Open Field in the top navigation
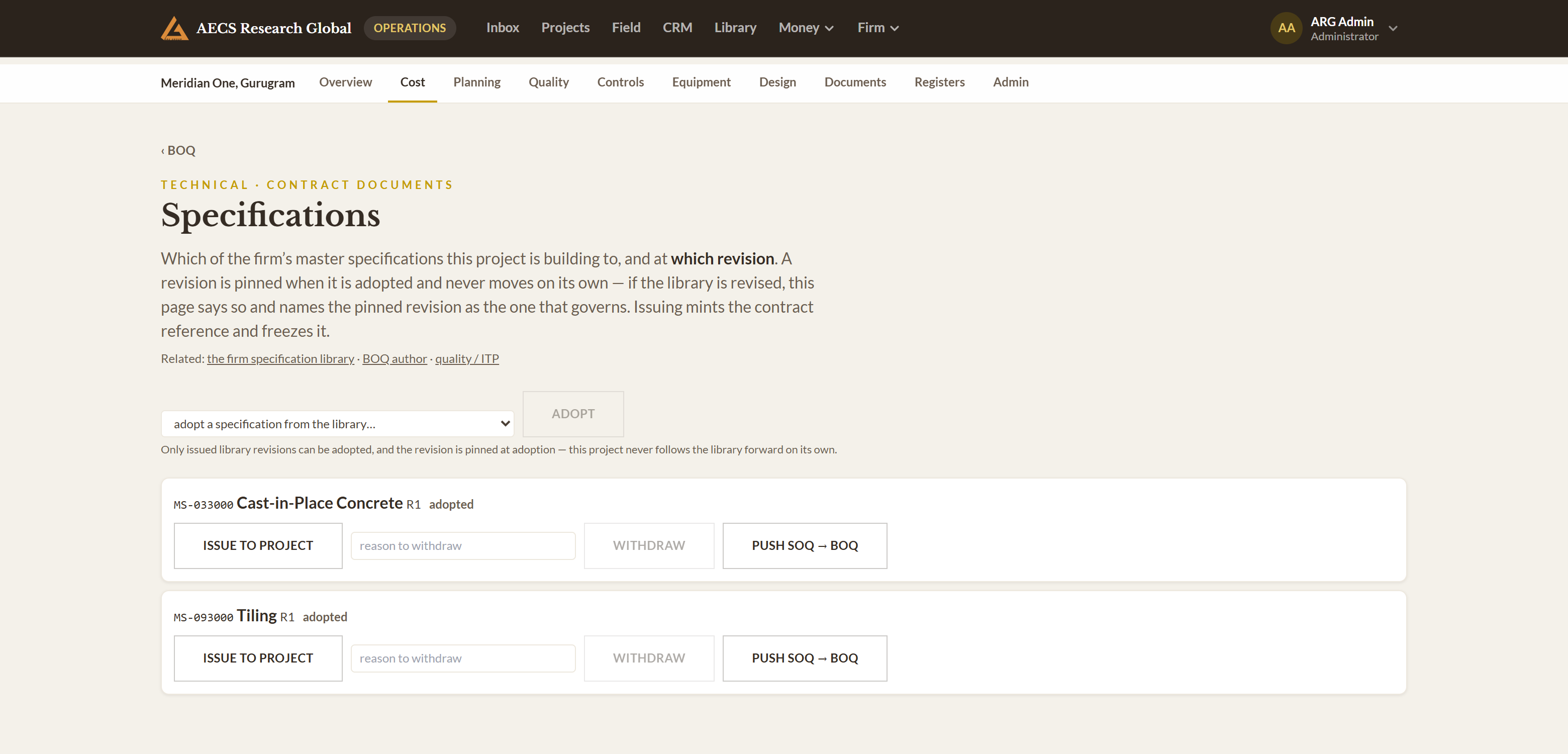Viewport: 1568px width, 754px height. (626, 28)
